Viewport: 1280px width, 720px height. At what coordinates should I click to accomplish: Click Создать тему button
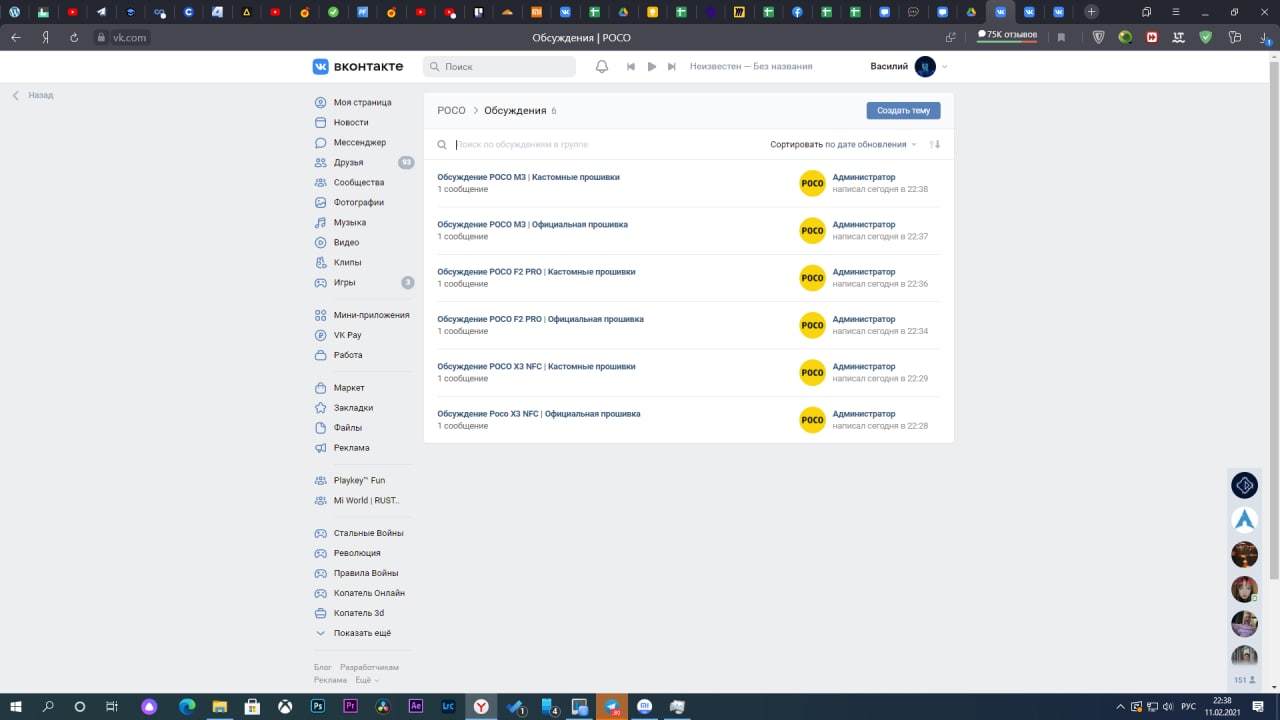903,111
